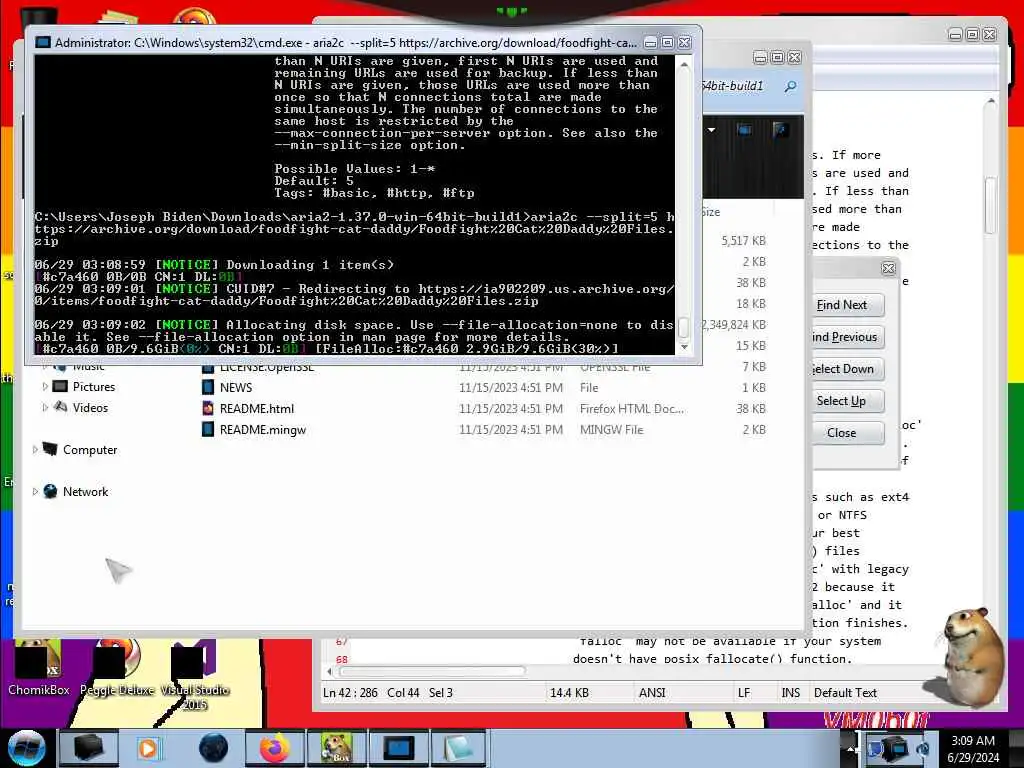The width and height of the screenshot is (1024, 768).
Task: Click the 'Col 44' status bar entry
Action: (x=403, y=692)
